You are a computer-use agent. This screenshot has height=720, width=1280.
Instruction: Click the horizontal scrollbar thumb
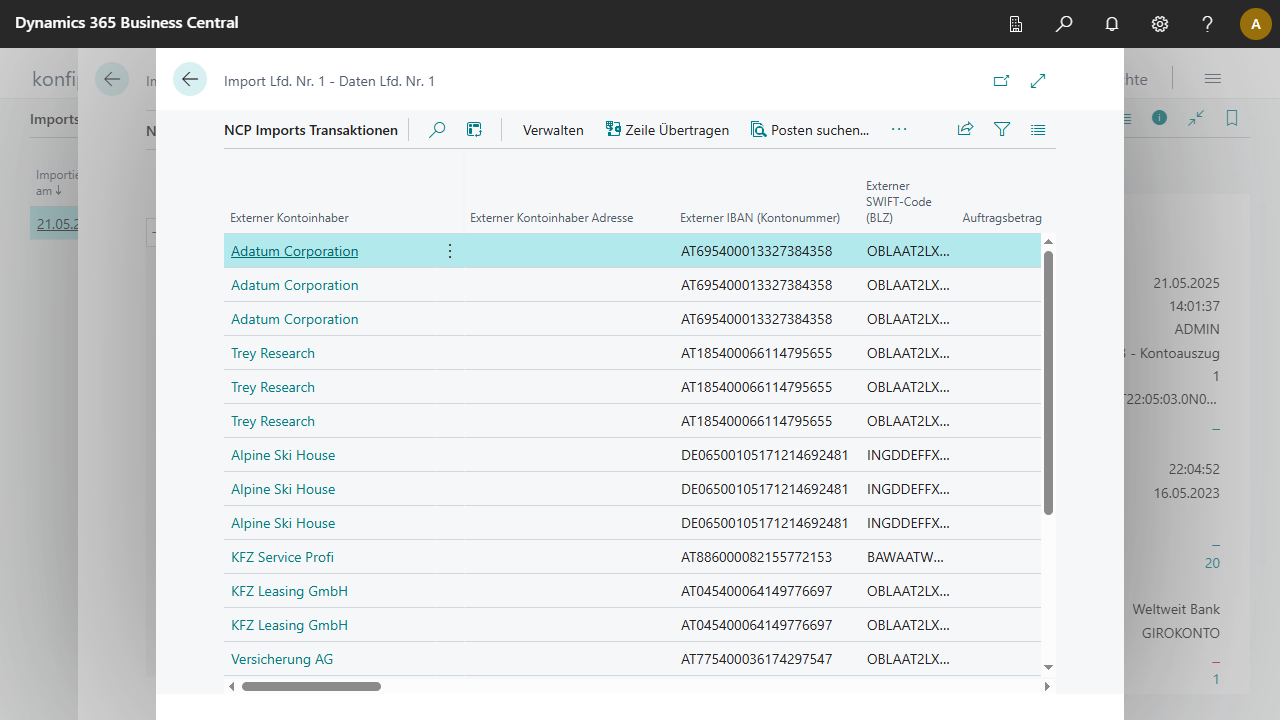pos(311,687)
